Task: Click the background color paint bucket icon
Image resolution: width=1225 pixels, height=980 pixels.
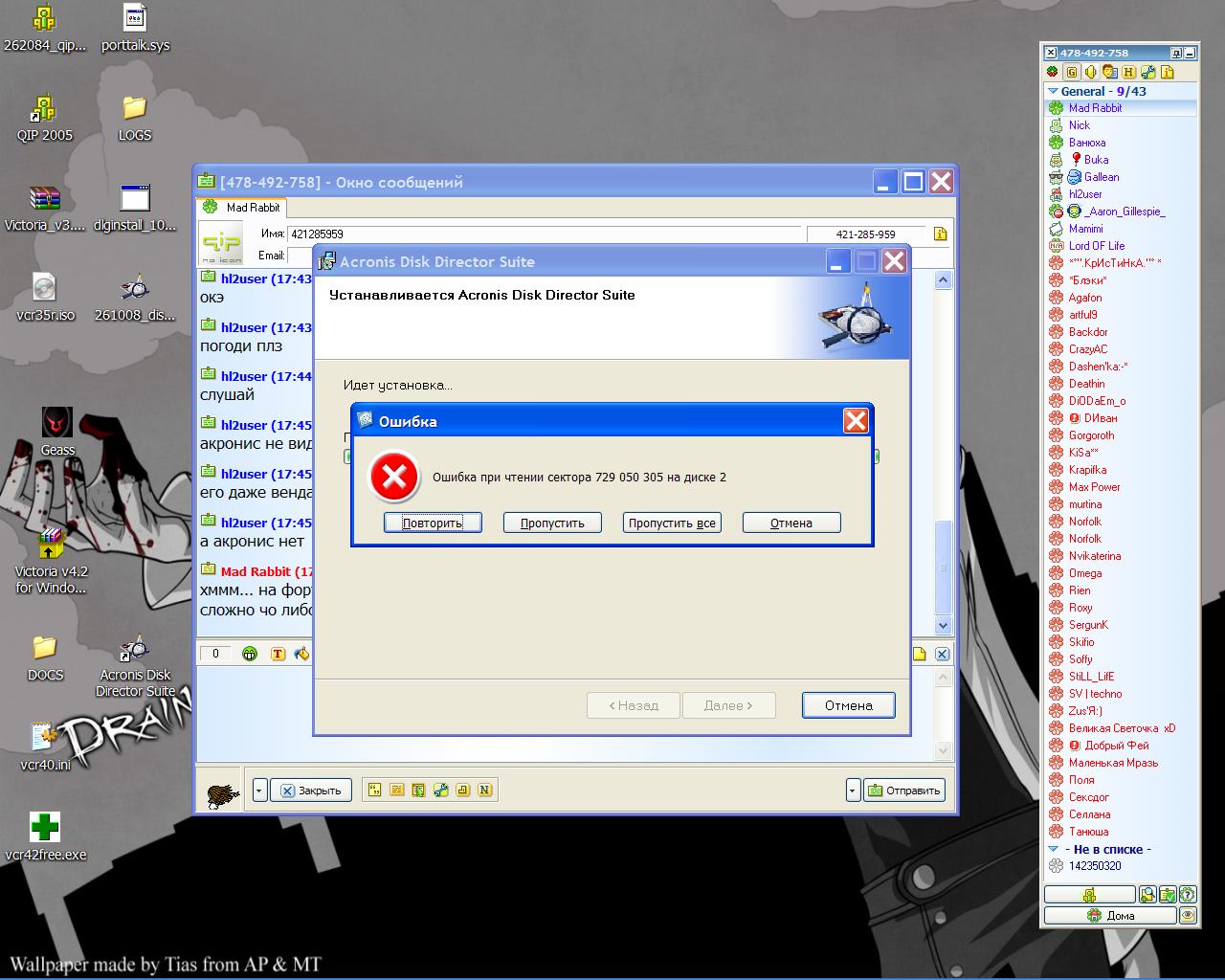Action: 302,654
